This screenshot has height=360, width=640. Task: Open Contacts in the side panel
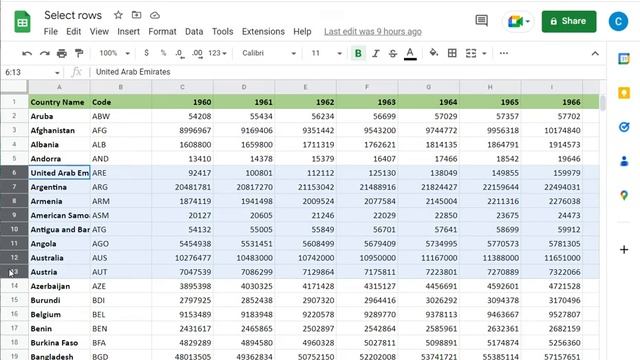[624, 161]
